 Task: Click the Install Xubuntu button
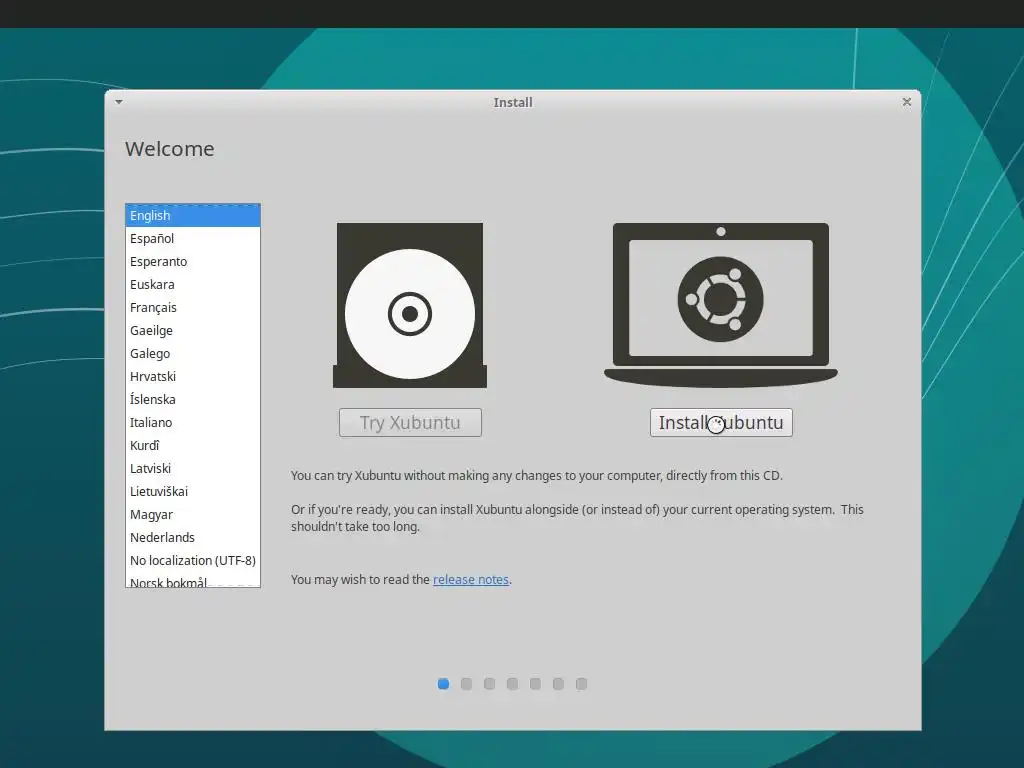721,423
